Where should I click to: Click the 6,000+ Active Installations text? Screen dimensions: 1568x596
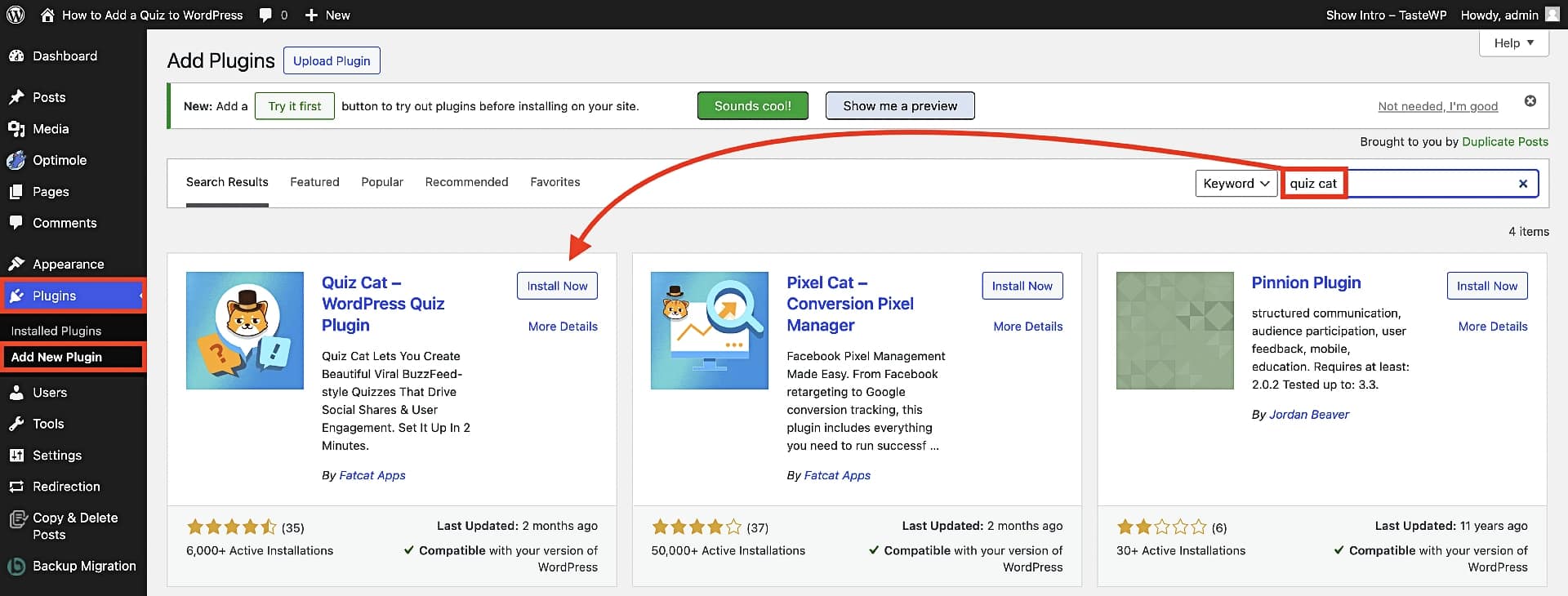[260, 551]
